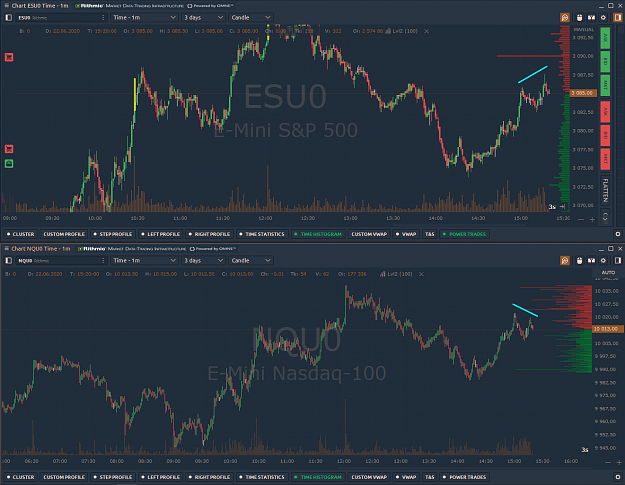Click the green ASK buy button

point(605,38)
